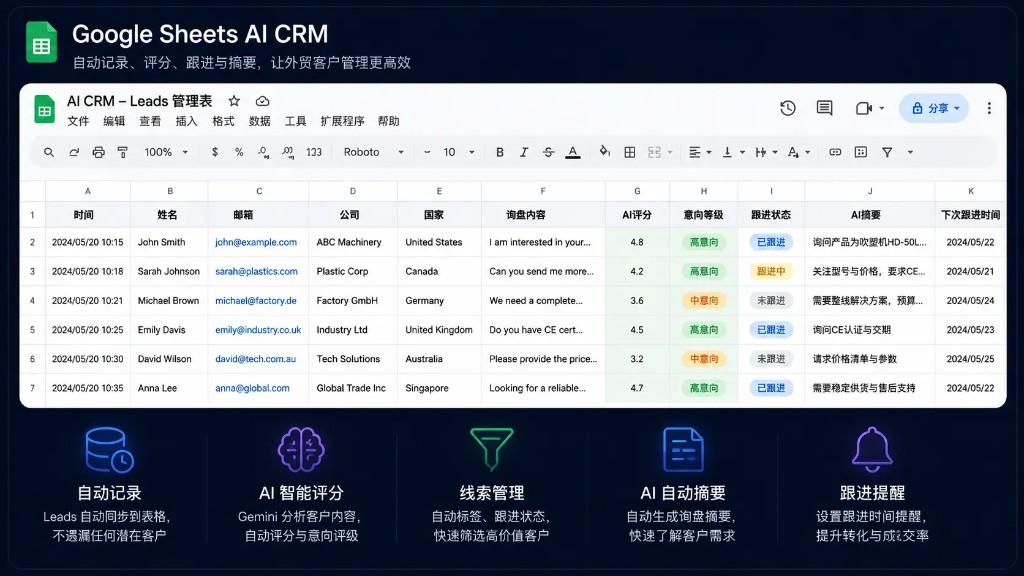Image resolution: width=1024 pixels, height=576 pixels.
Task: Open the sarah@plastics.com email link
Action: [x=257, y=272]
